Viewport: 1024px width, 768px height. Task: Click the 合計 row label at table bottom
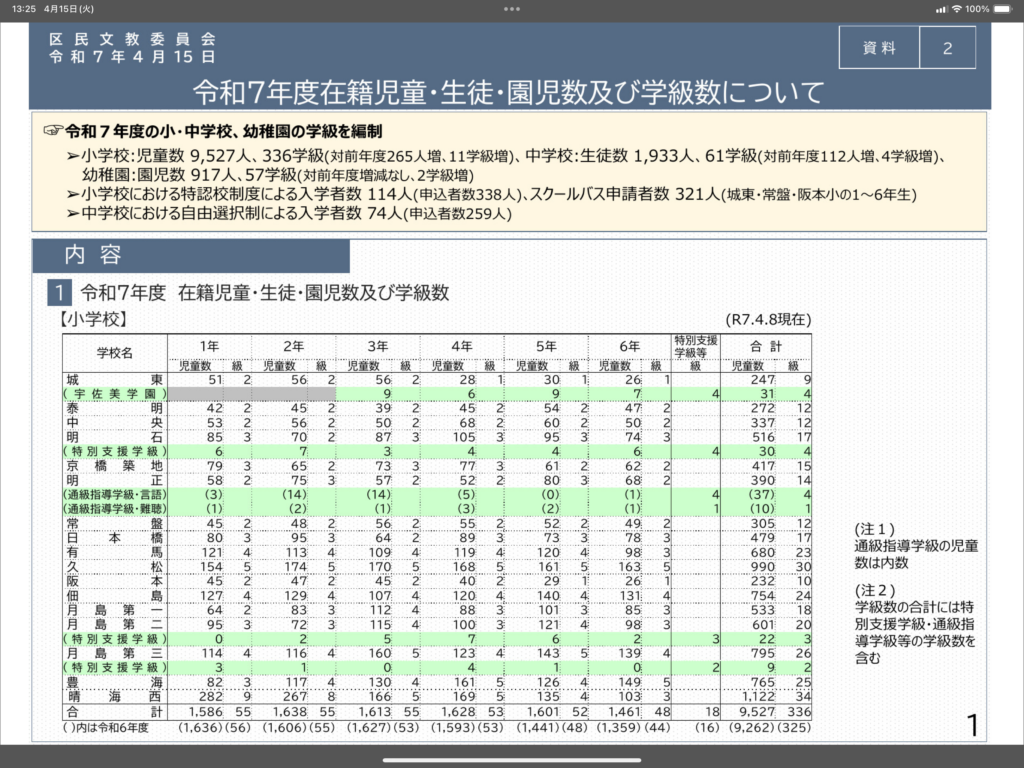tap(114, 712)
